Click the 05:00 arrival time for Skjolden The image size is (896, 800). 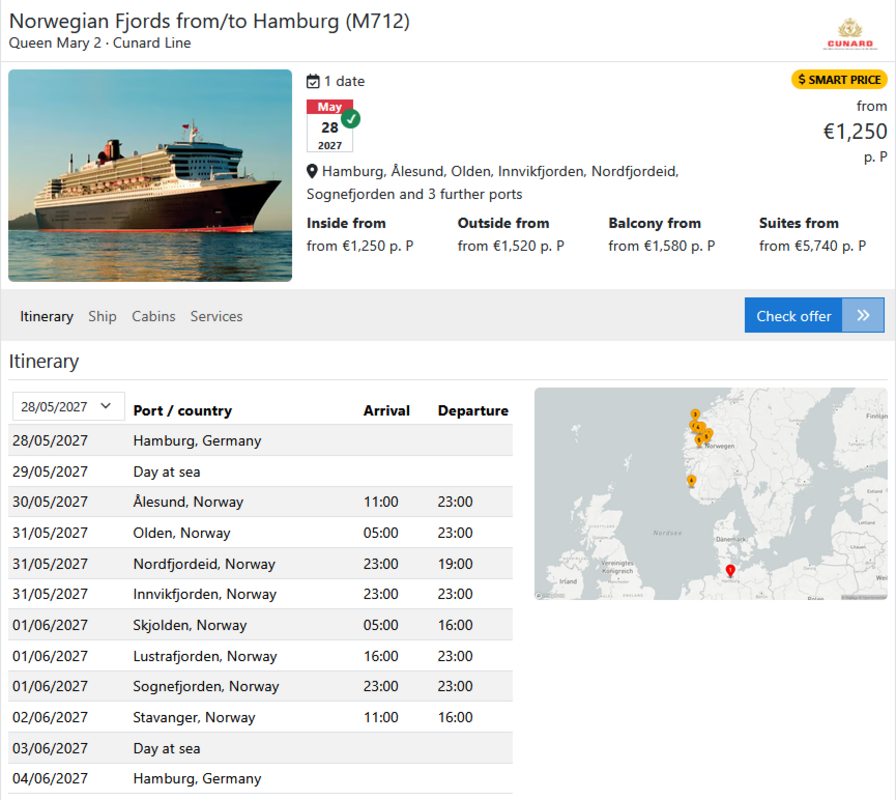tap(381, 625)
